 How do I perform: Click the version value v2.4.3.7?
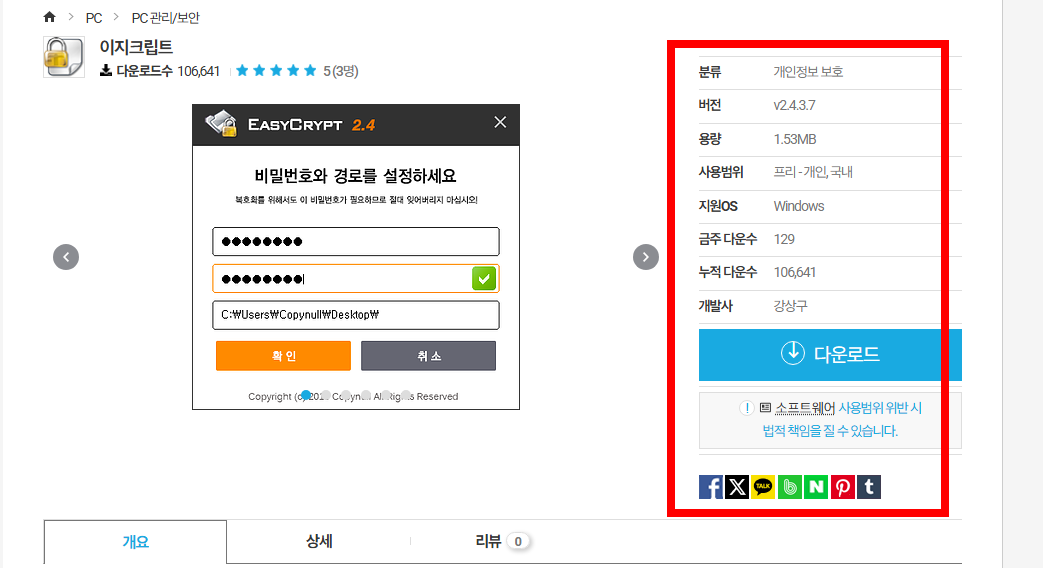click(794, 105)
